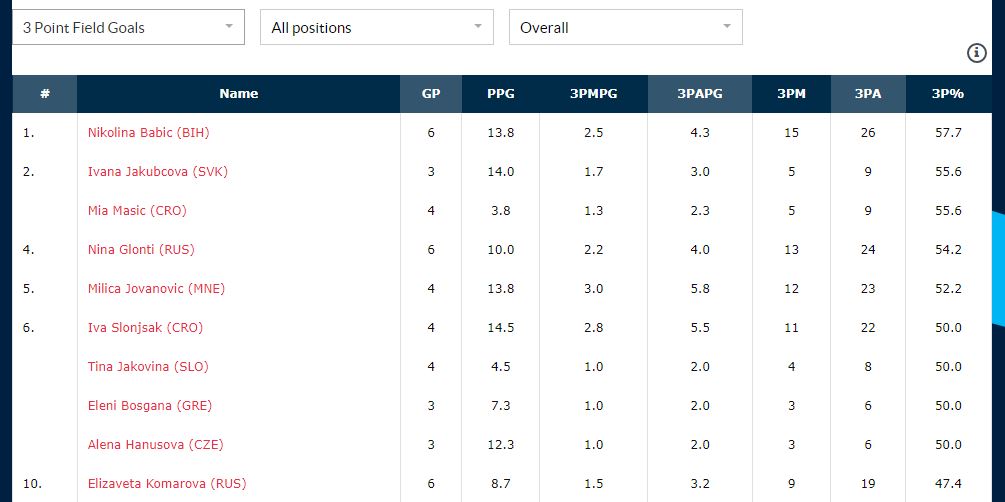The width and height of the screenshot is (1005, 502).
Task: Click Elizaveta Komarova (RUS) name link
Action: coord(167,483)
